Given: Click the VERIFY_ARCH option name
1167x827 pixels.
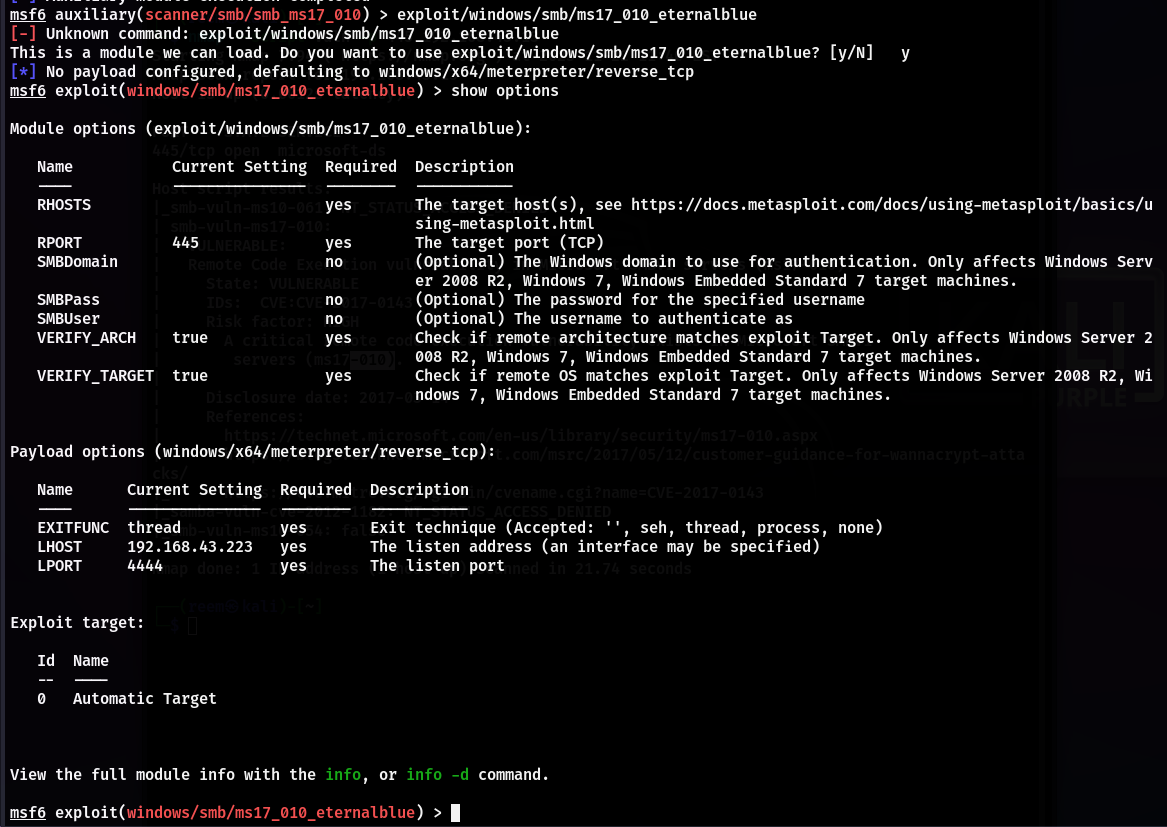Looking at the screenshot, I should 86,338.
